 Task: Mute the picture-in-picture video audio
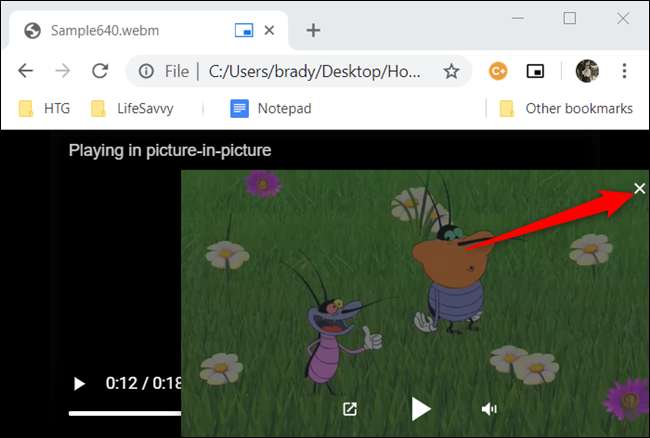(489, 409)
